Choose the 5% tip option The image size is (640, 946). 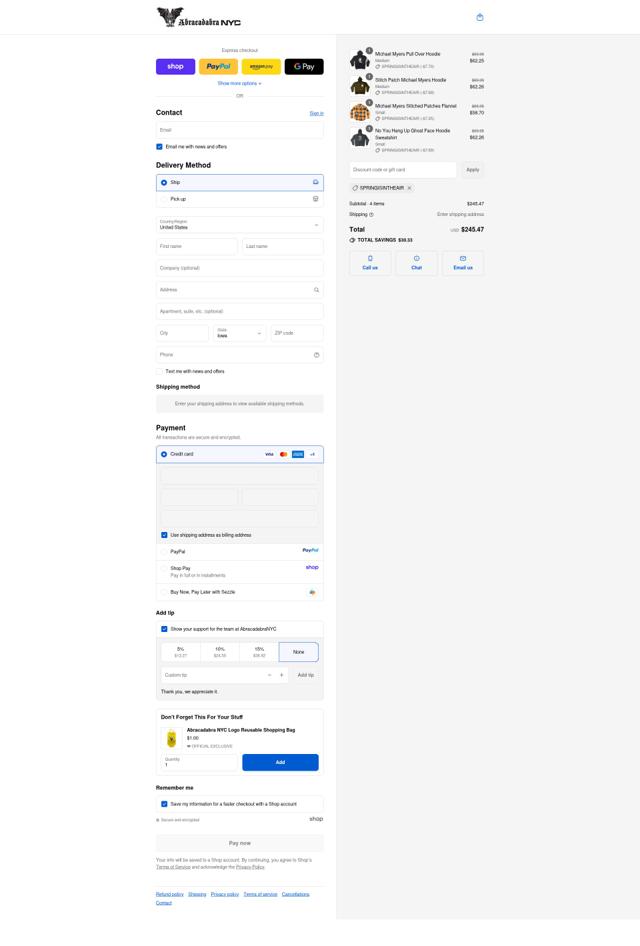[x=180, y=652]
